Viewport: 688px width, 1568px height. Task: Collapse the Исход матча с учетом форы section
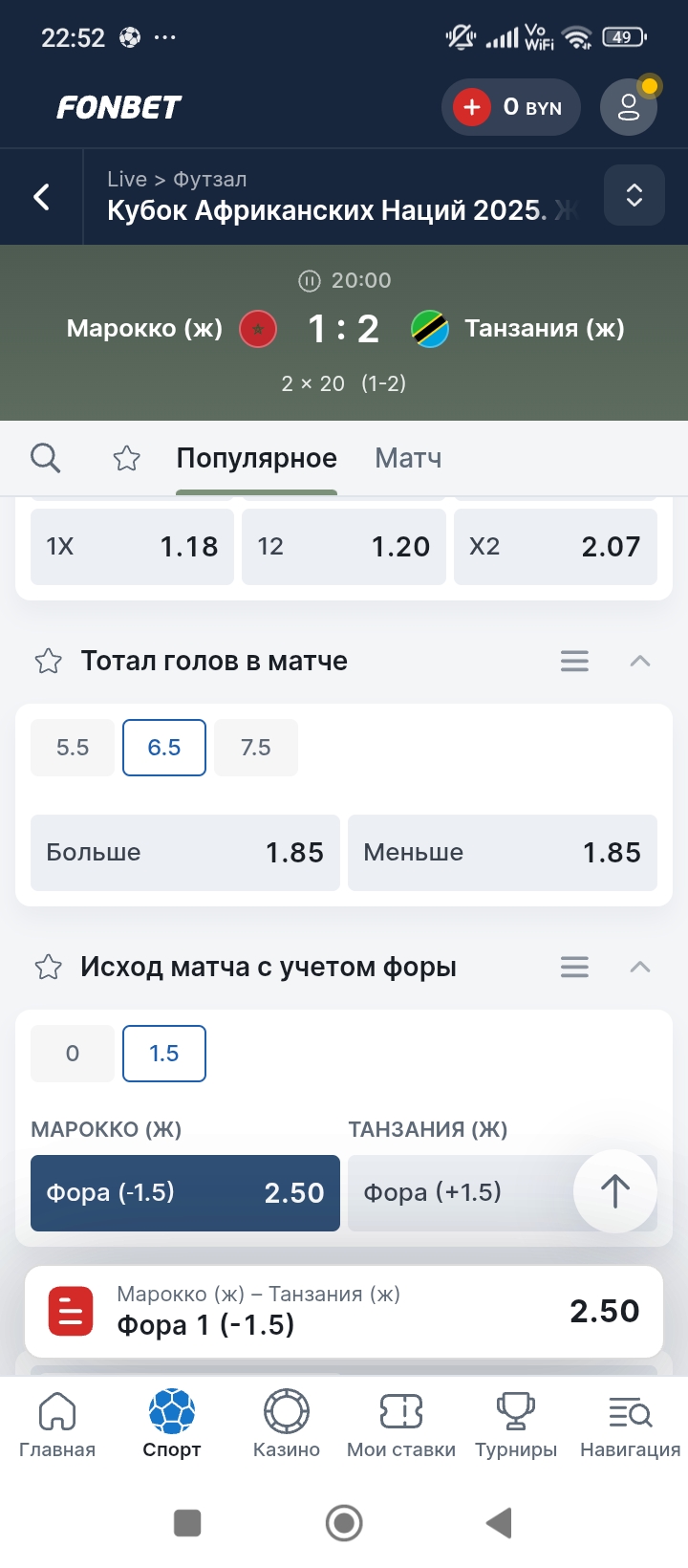640,967
